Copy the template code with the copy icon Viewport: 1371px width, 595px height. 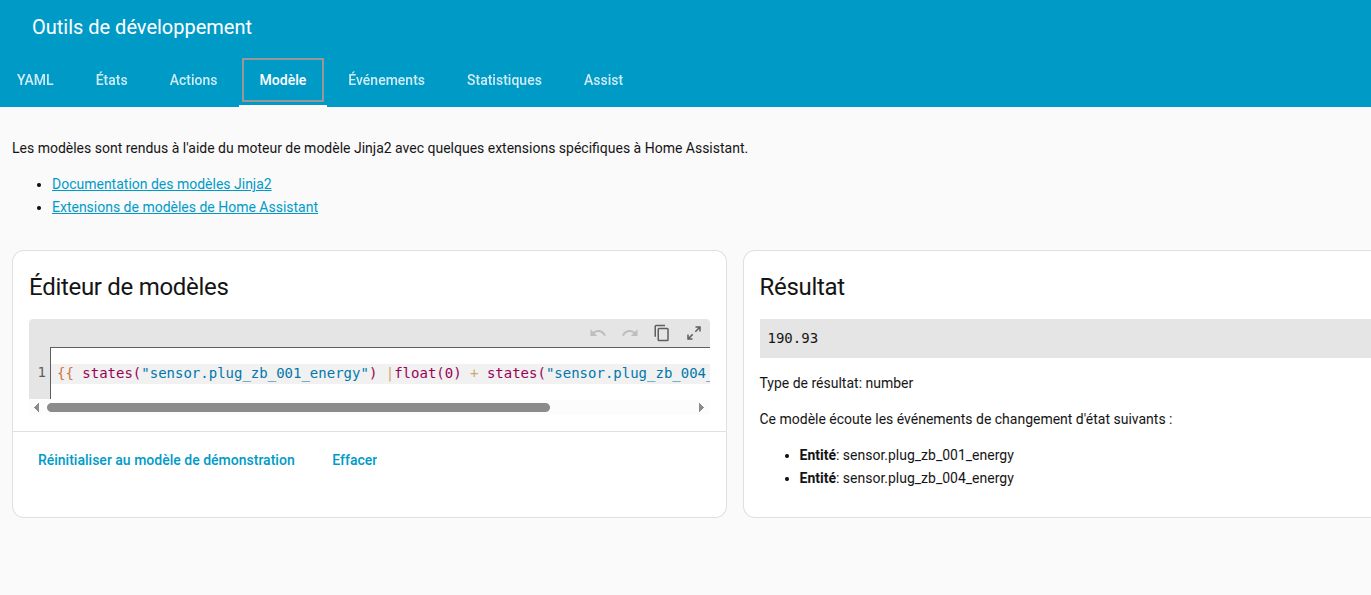pyautogui.click(x=662, y=333)
